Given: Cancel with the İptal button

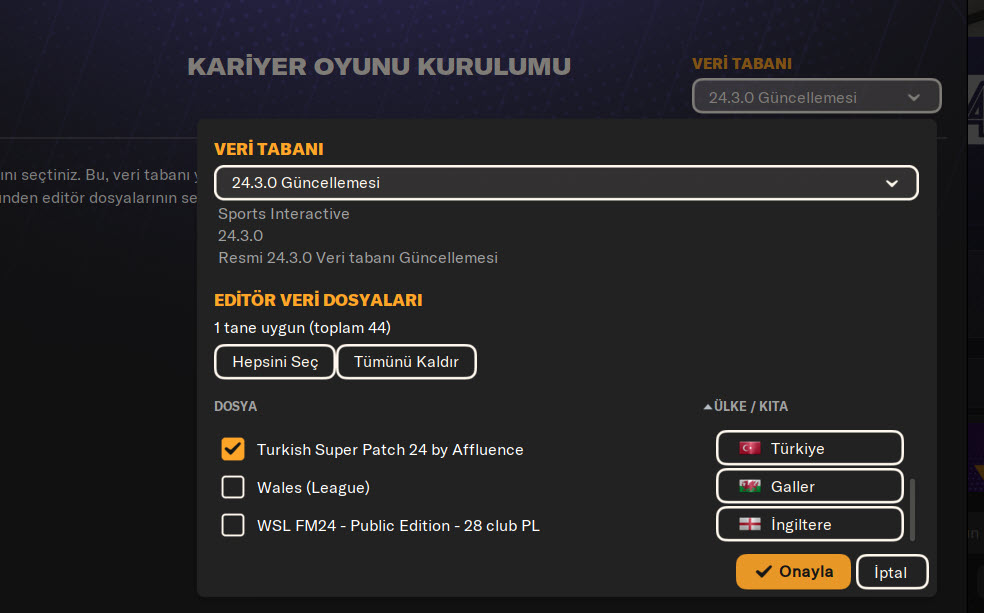Looking at the screenshot, I should coord(892,572).
